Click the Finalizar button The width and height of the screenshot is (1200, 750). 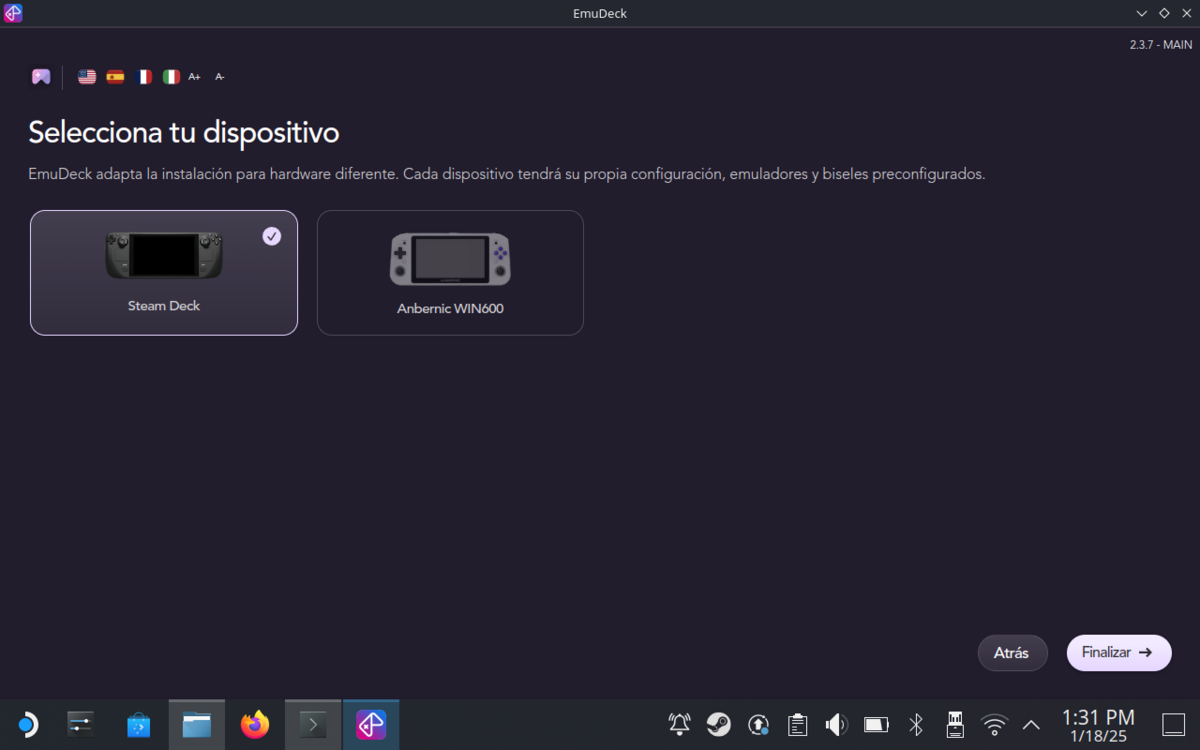click(x=1119, y=653)
